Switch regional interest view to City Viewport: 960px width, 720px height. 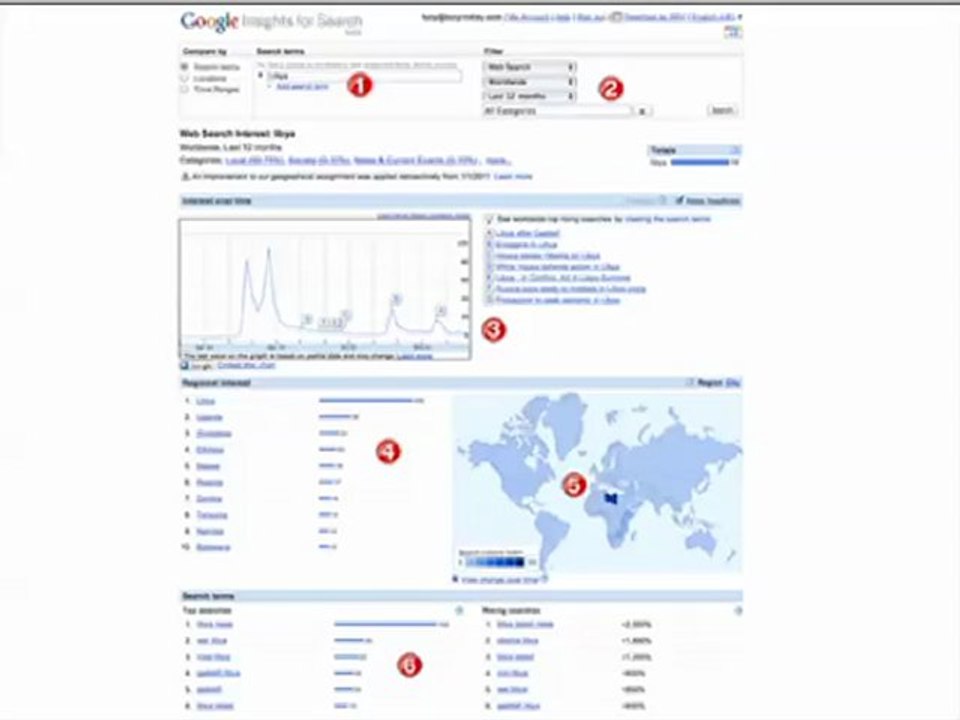[732, 383]
